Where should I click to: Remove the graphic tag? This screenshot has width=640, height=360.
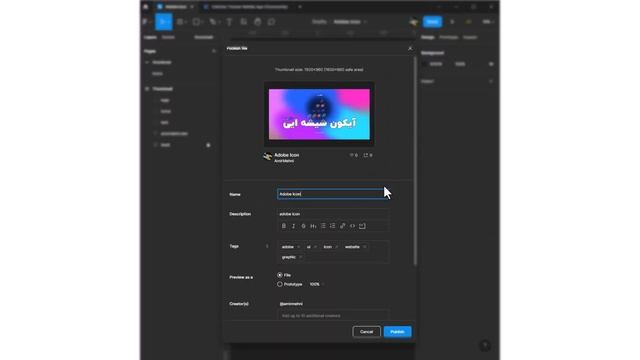300,257
